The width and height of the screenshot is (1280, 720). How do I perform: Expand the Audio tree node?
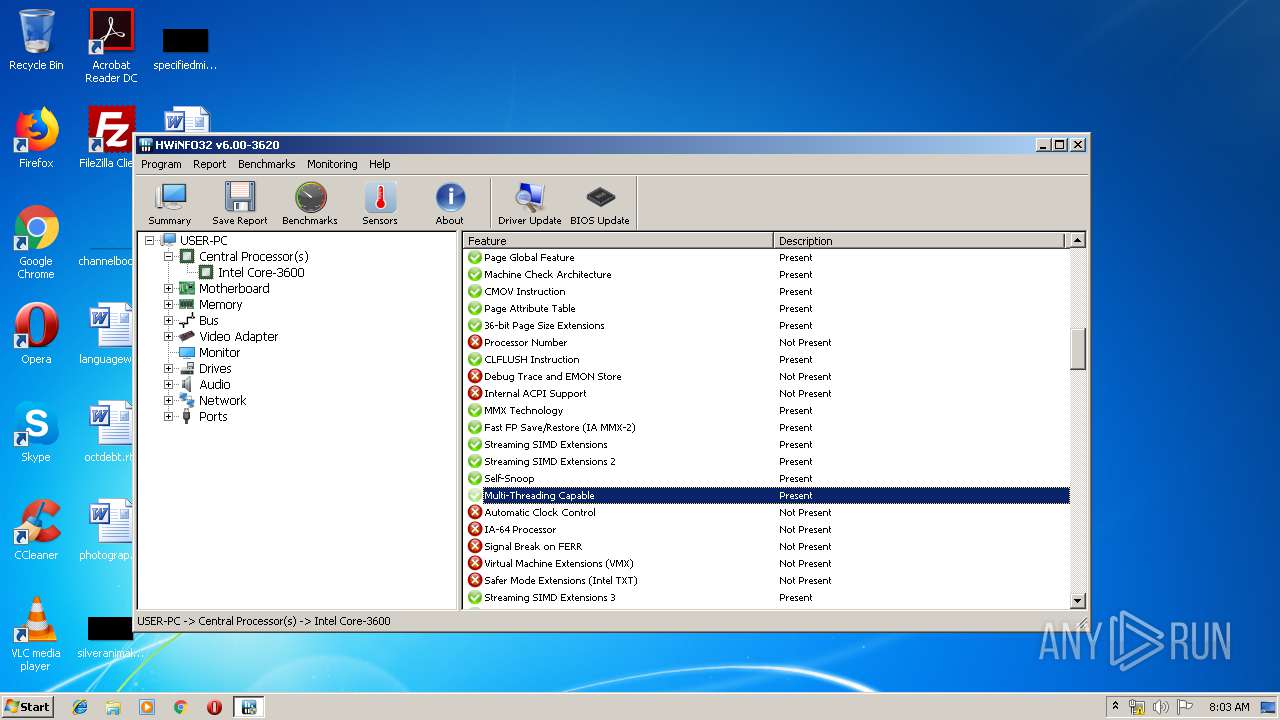pos(169,384)
